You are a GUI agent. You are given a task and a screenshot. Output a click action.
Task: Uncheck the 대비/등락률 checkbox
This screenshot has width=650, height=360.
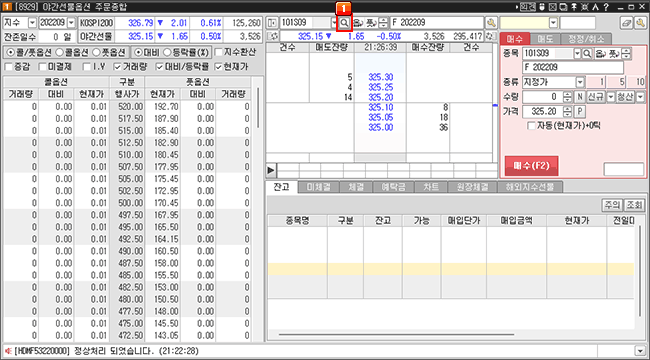pos(160,66)
